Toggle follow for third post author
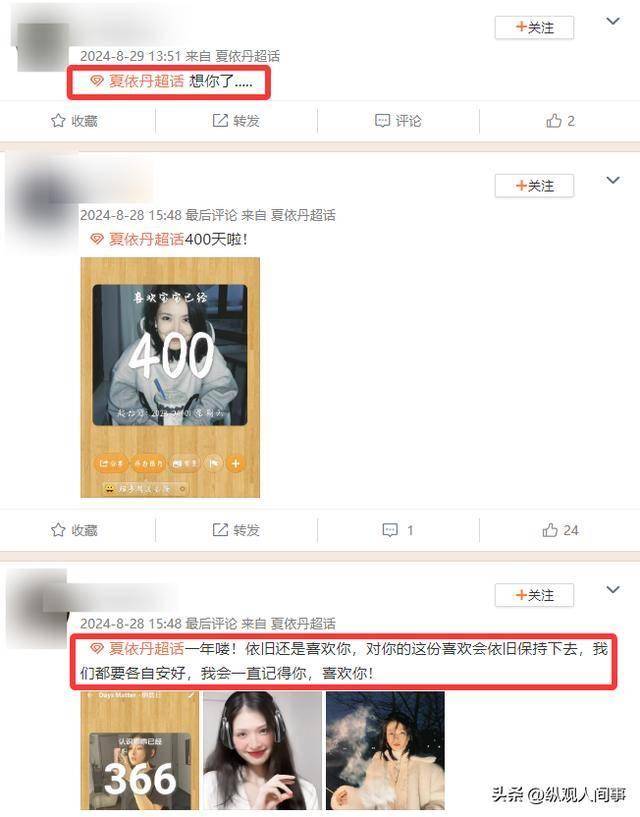The height and width of the screenshot is (817, 640). click(x=534, y=595)
